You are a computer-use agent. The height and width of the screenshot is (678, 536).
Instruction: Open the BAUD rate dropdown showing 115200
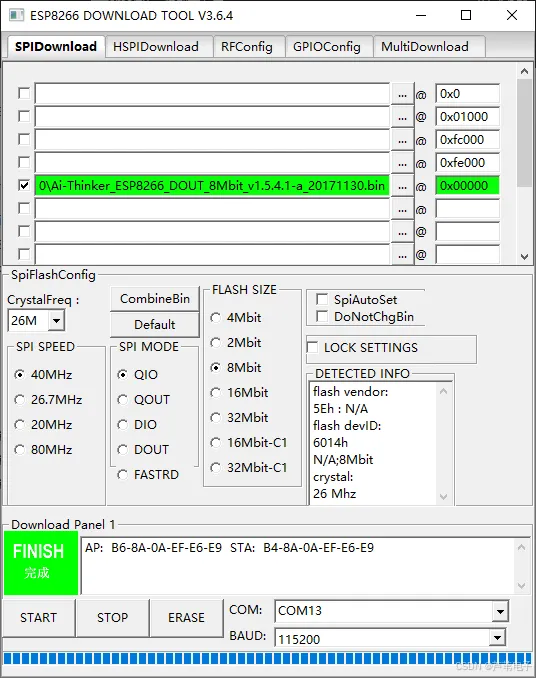click(498, 638)
